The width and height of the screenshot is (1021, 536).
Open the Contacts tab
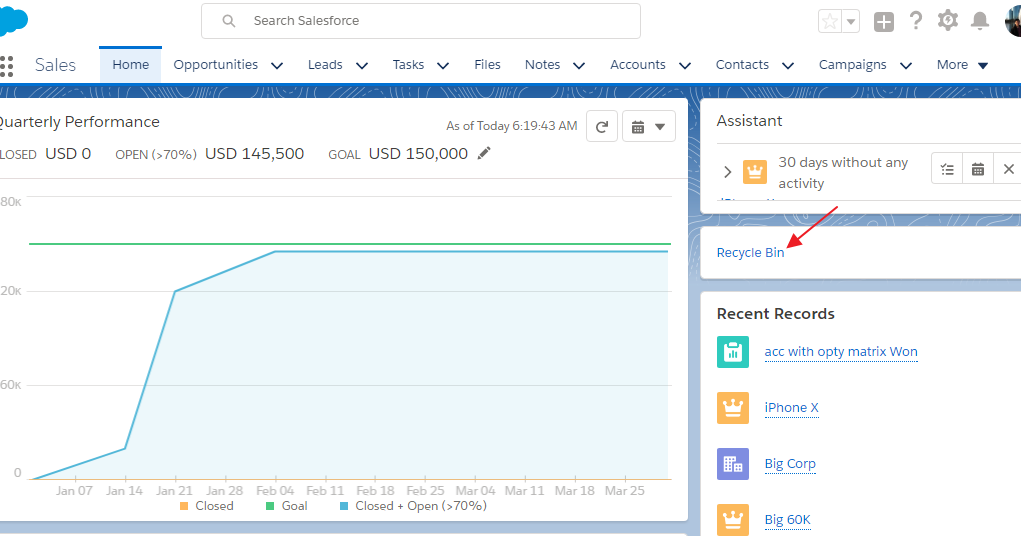click(x=742, y=64)
